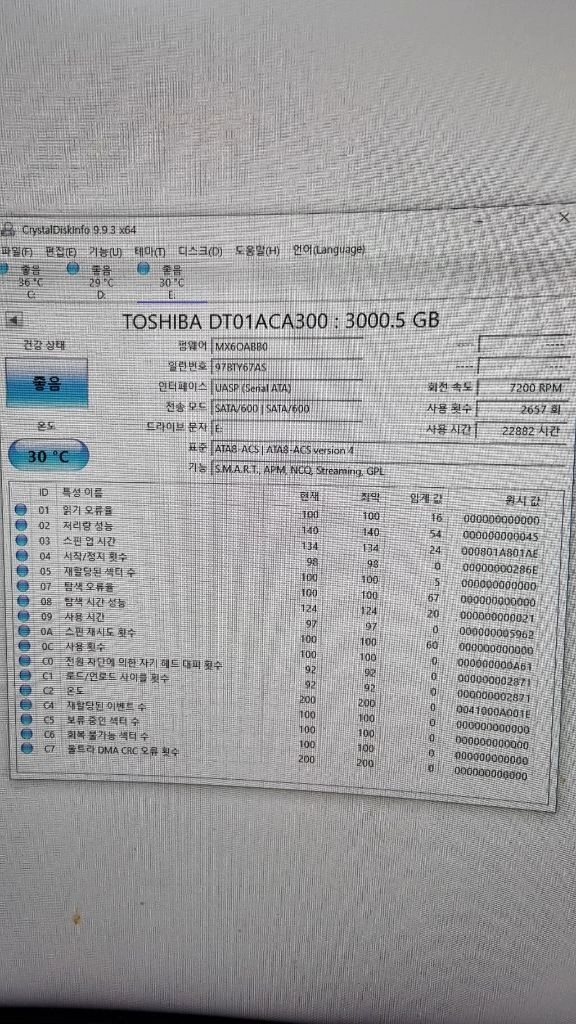Click raw value 000801A801AE
The height and width of the screenshot is (1024, 576).
pos(500,551)
